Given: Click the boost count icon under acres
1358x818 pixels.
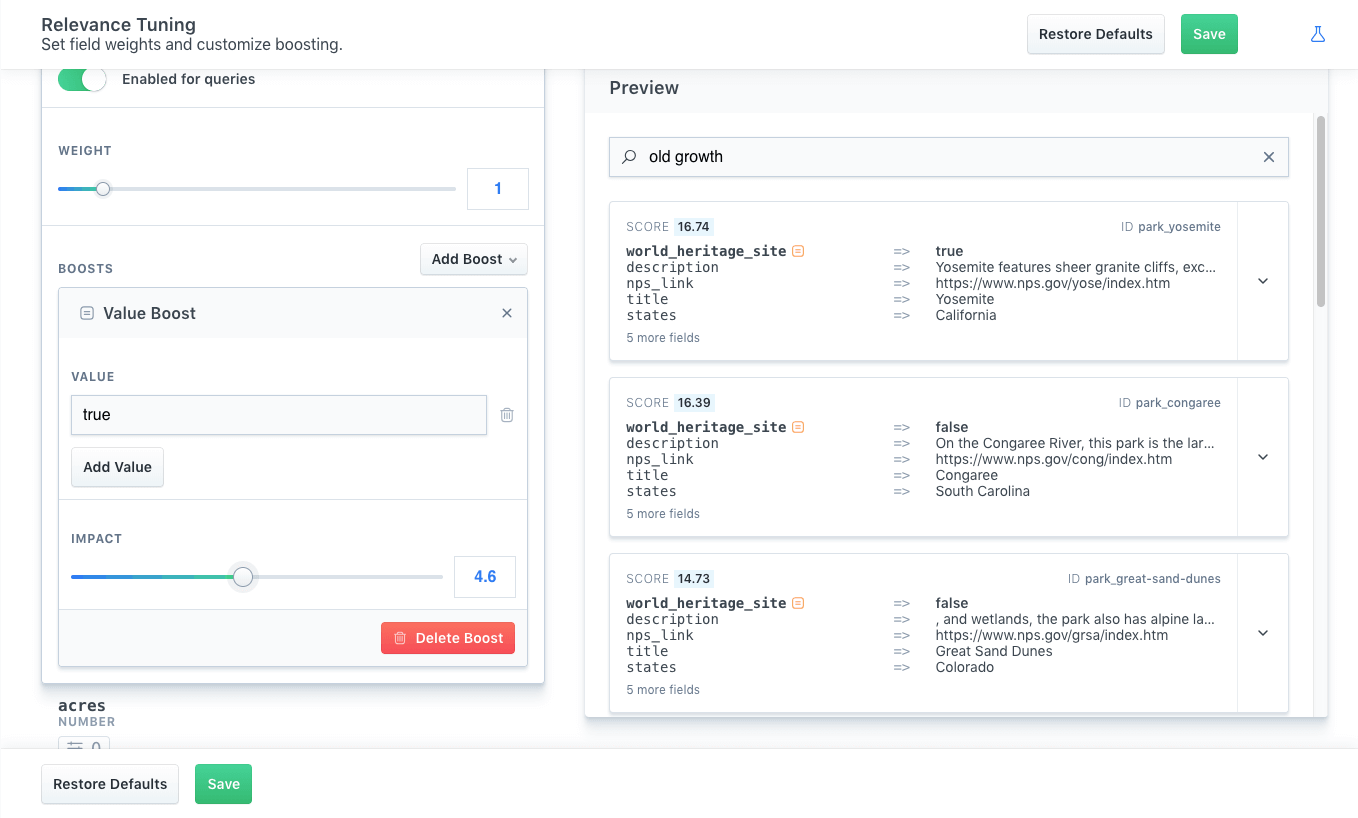Looking at the screenshot, I should 84,745.
